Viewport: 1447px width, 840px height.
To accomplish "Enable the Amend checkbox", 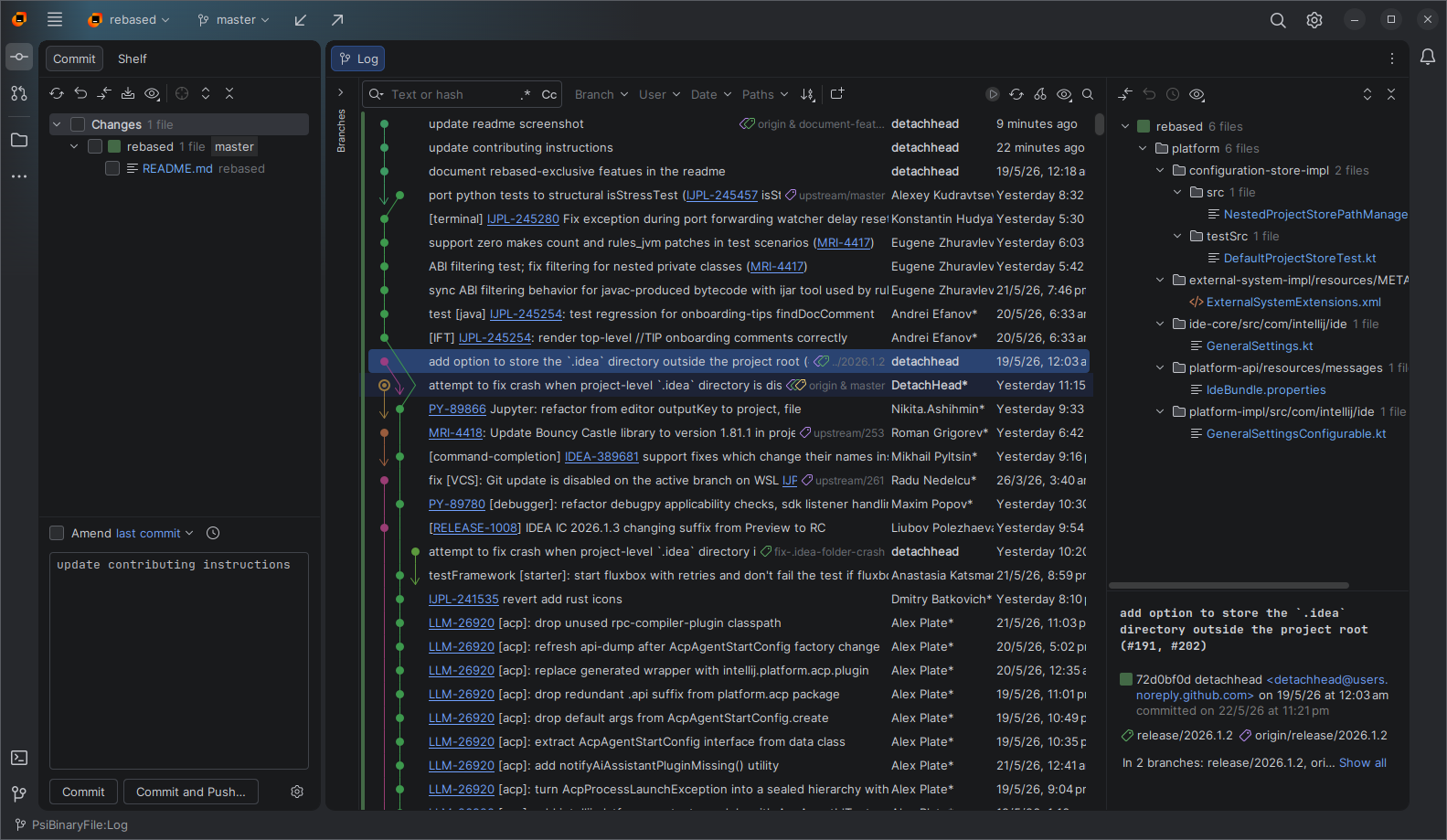I will tap(57, 533).
